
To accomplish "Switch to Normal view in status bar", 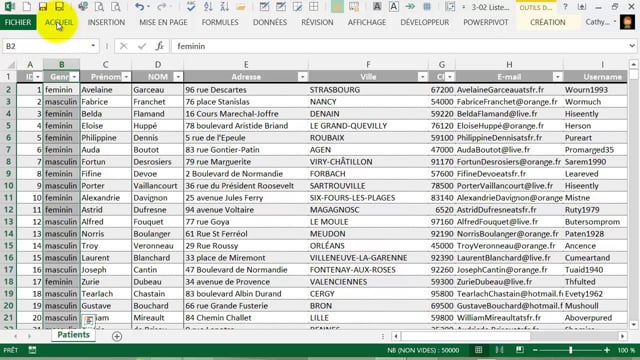I will click(x=478, y=350).
